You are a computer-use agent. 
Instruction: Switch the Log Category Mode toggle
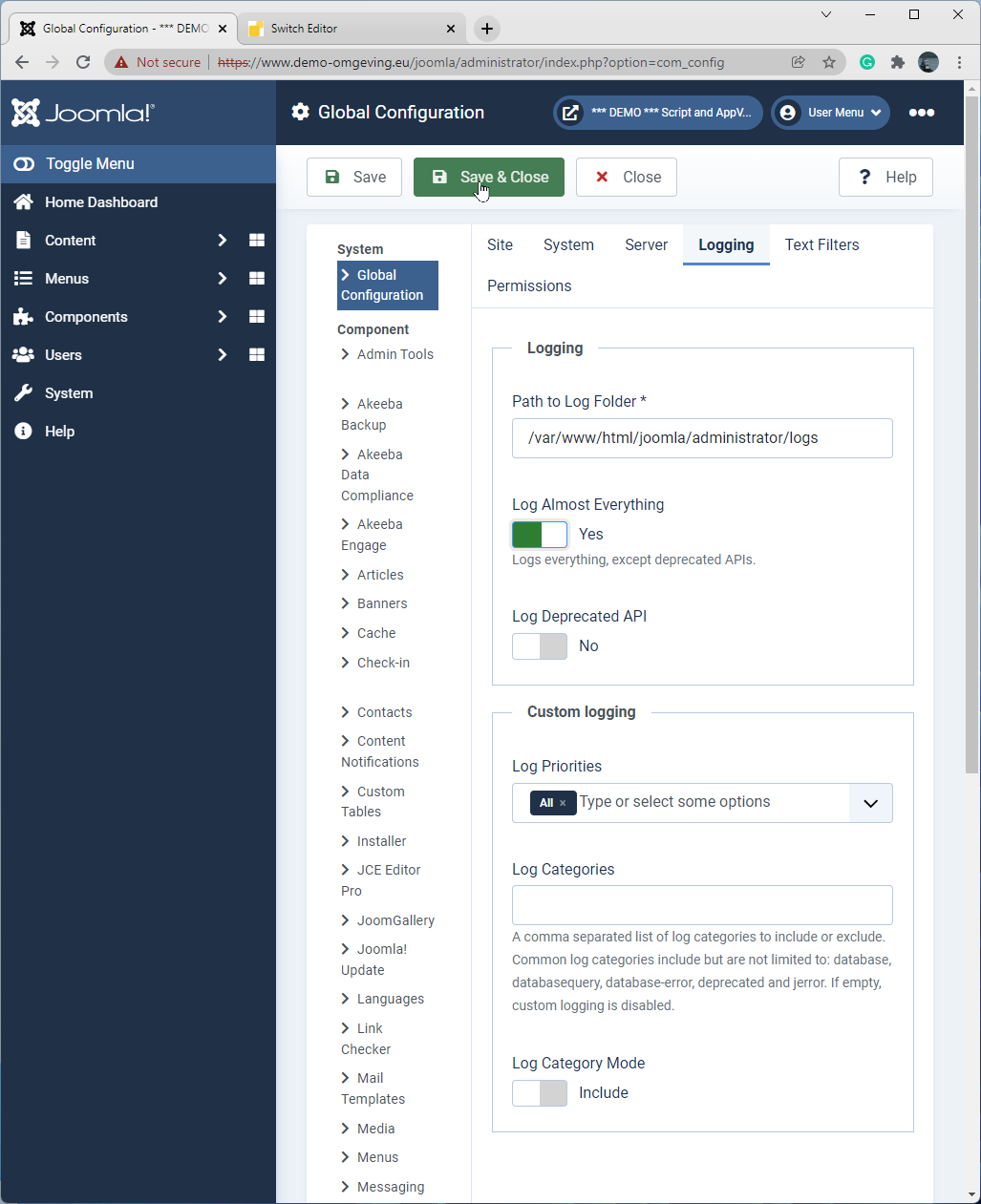(x=540, y=1093)
